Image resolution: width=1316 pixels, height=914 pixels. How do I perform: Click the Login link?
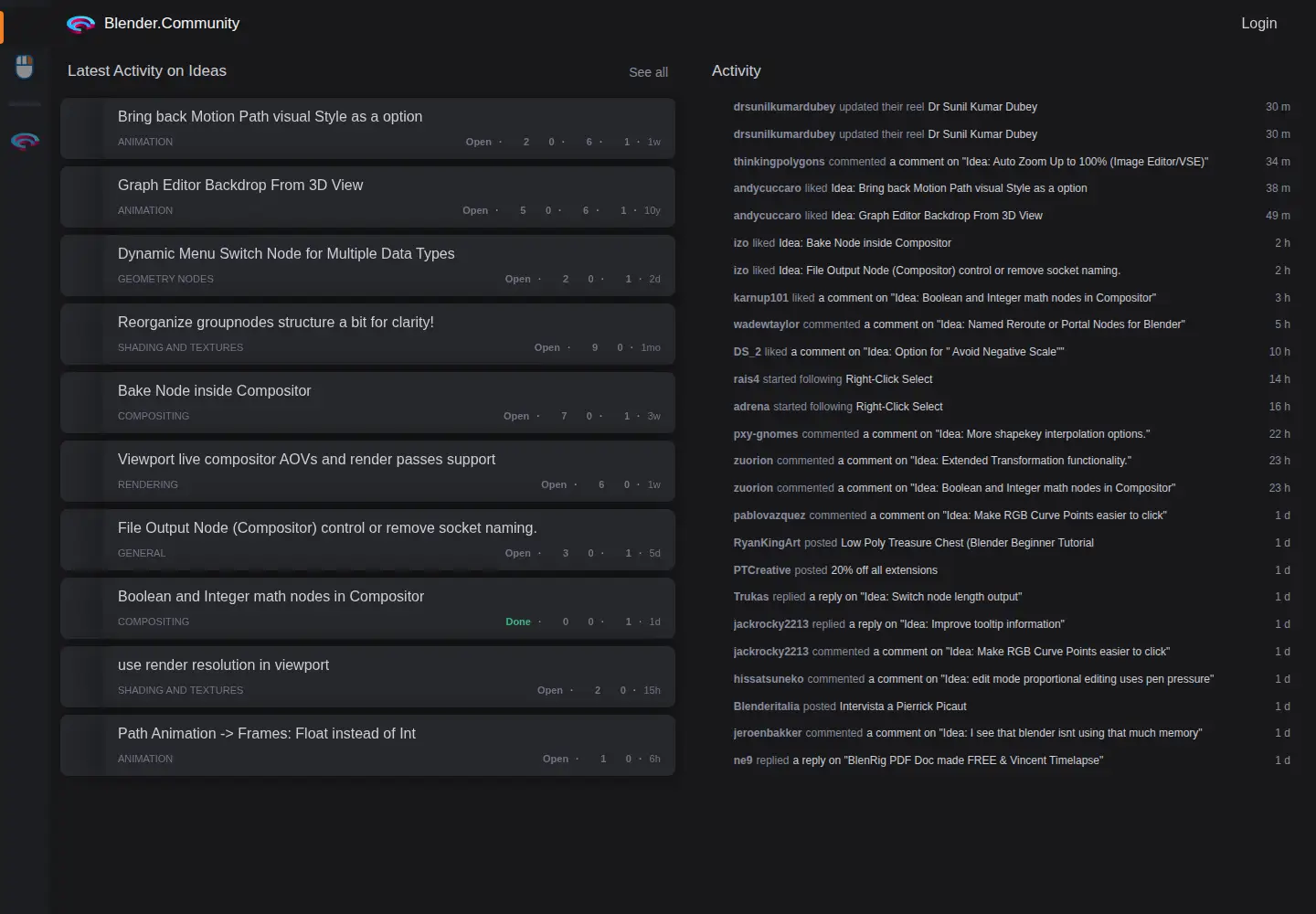point(1258,24)
